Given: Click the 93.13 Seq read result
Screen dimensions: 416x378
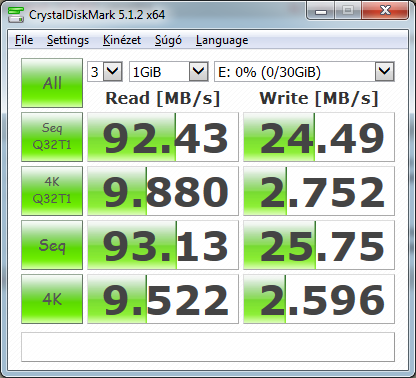Looking at the screenshot, I should 163,245.
